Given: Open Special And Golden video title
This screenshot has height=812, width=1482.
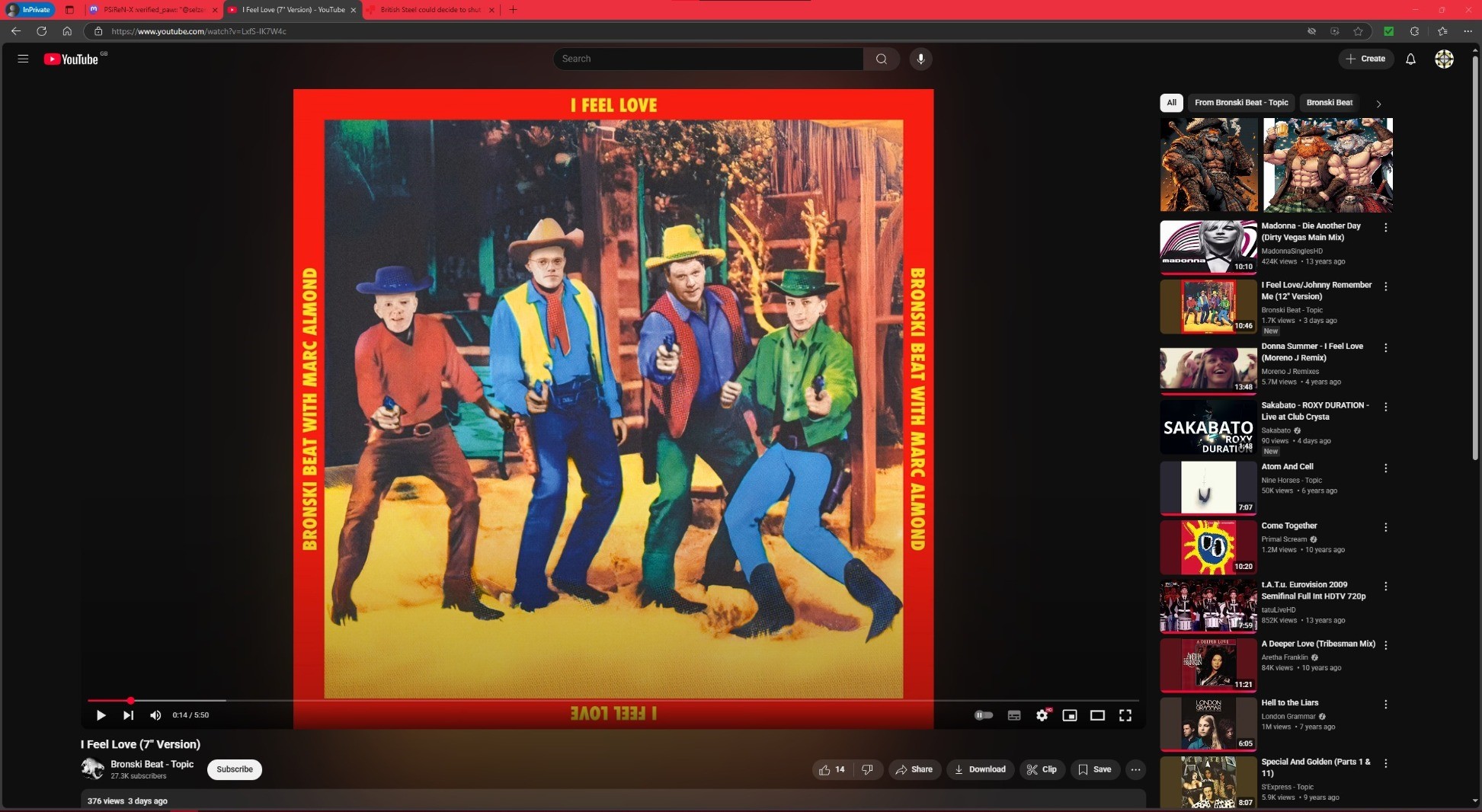Looking at the screenshot, I should 1316,767.
